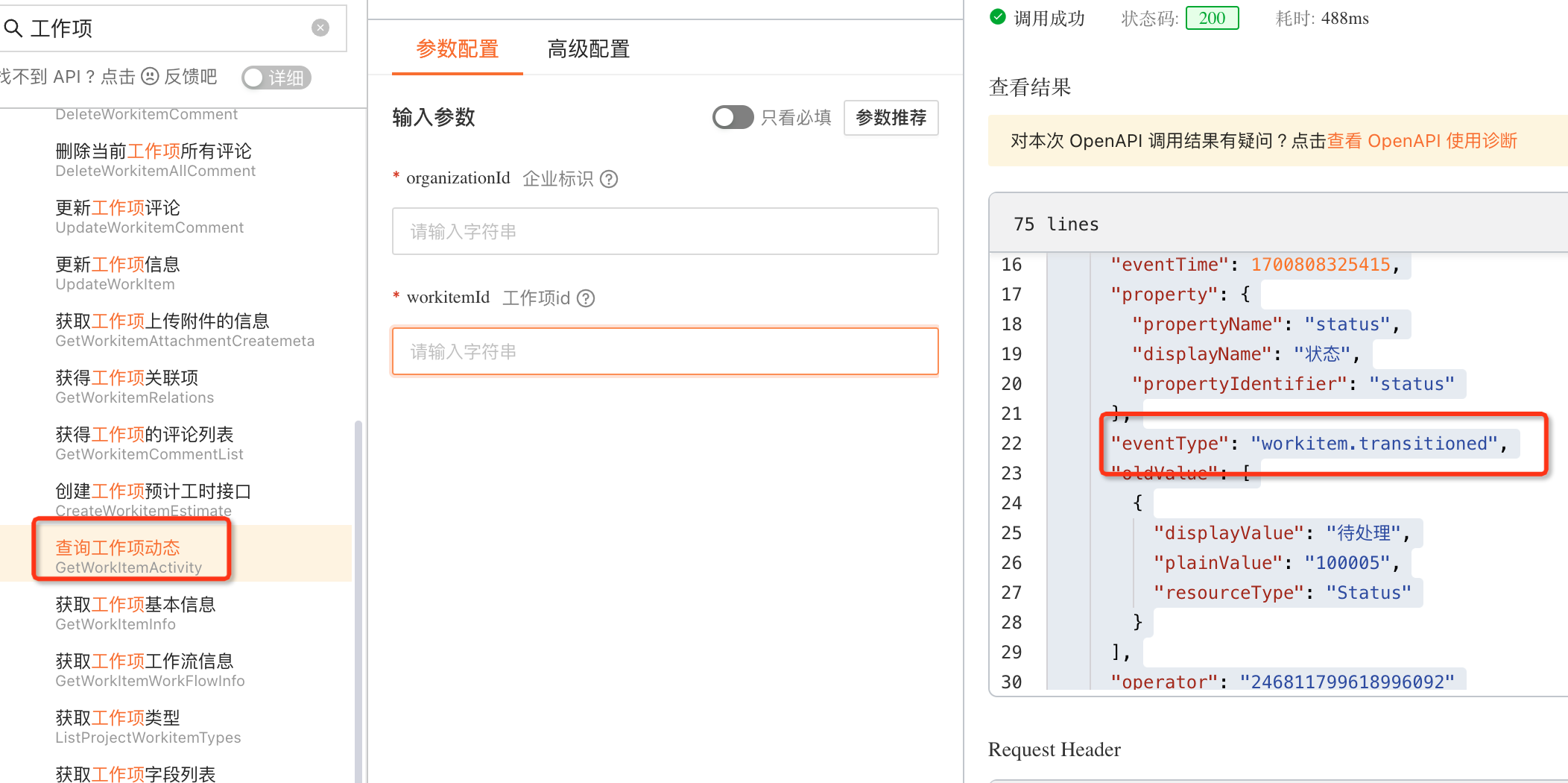Click the 耗时 488ms text
The image size is (1568, 783).
coord(1322,18)
